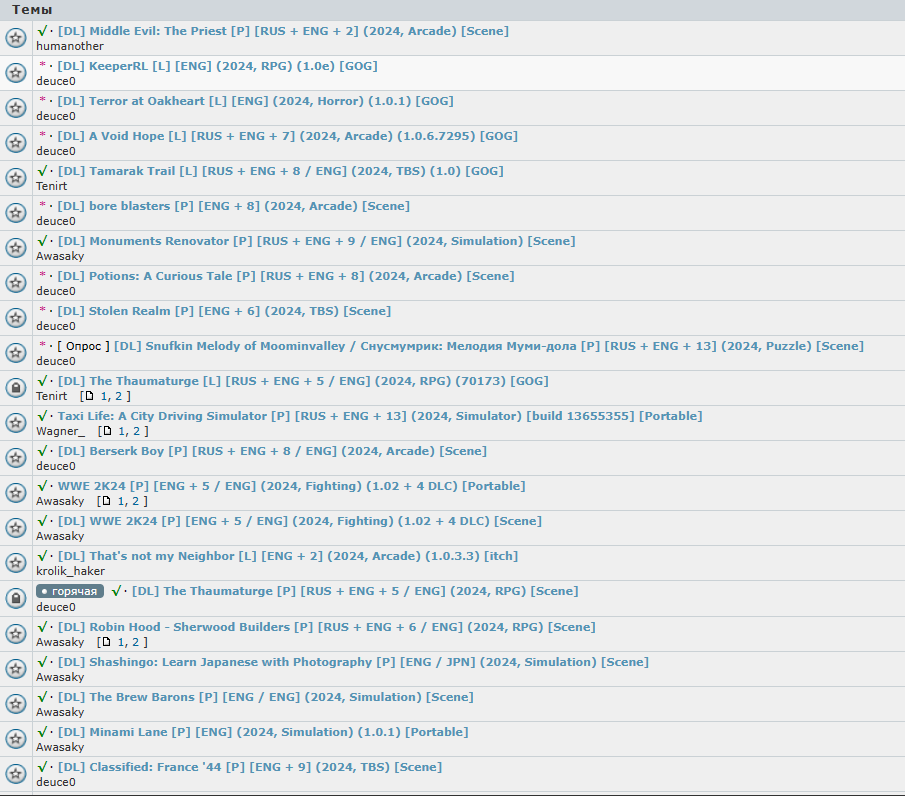Screen dimensions: 905x796
Task: Go to The Brew Barons topic
Action: [265, 697]
